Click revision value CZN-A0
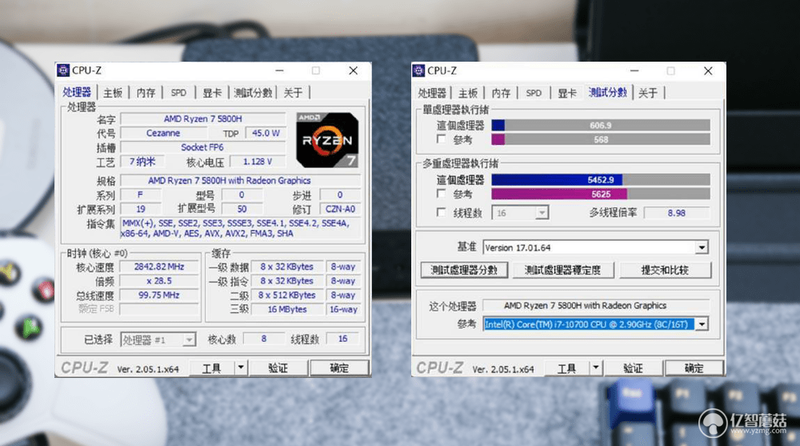The height and width of the screenshot is (446, 800). click(340, 209)
